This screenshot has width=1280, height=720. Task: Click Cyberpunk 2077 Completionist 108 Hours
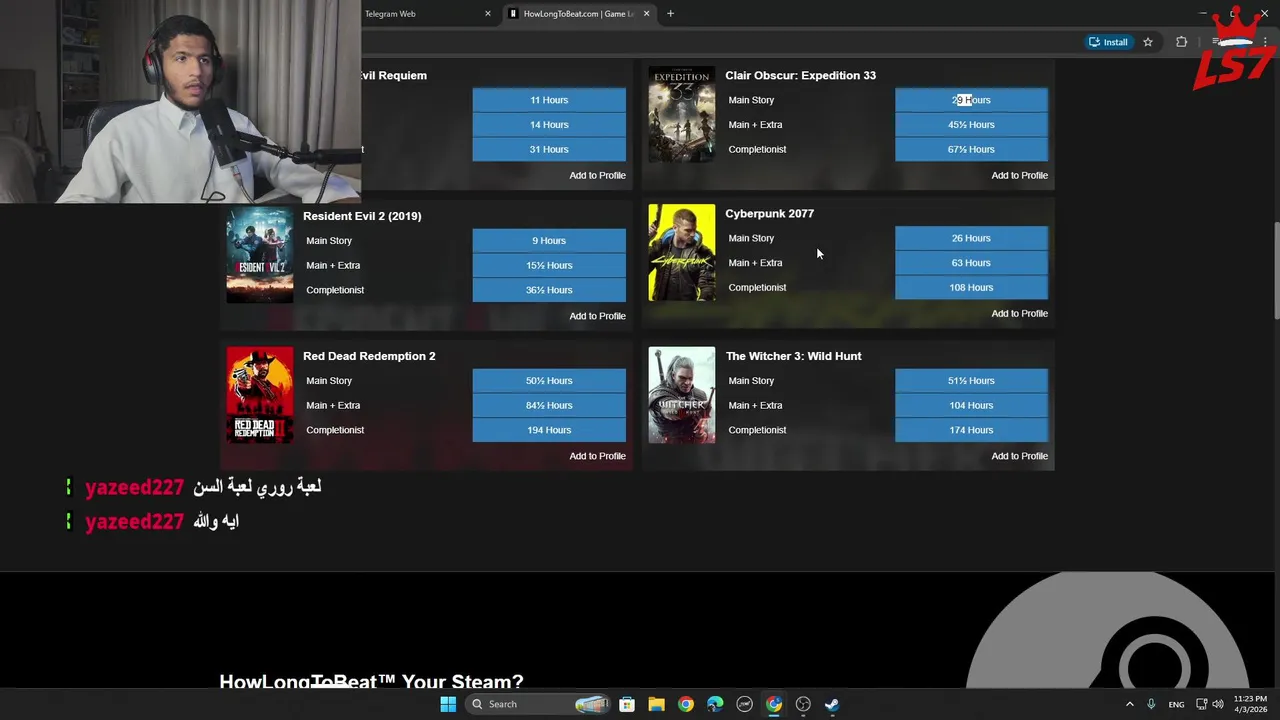[x=971, y=287]
